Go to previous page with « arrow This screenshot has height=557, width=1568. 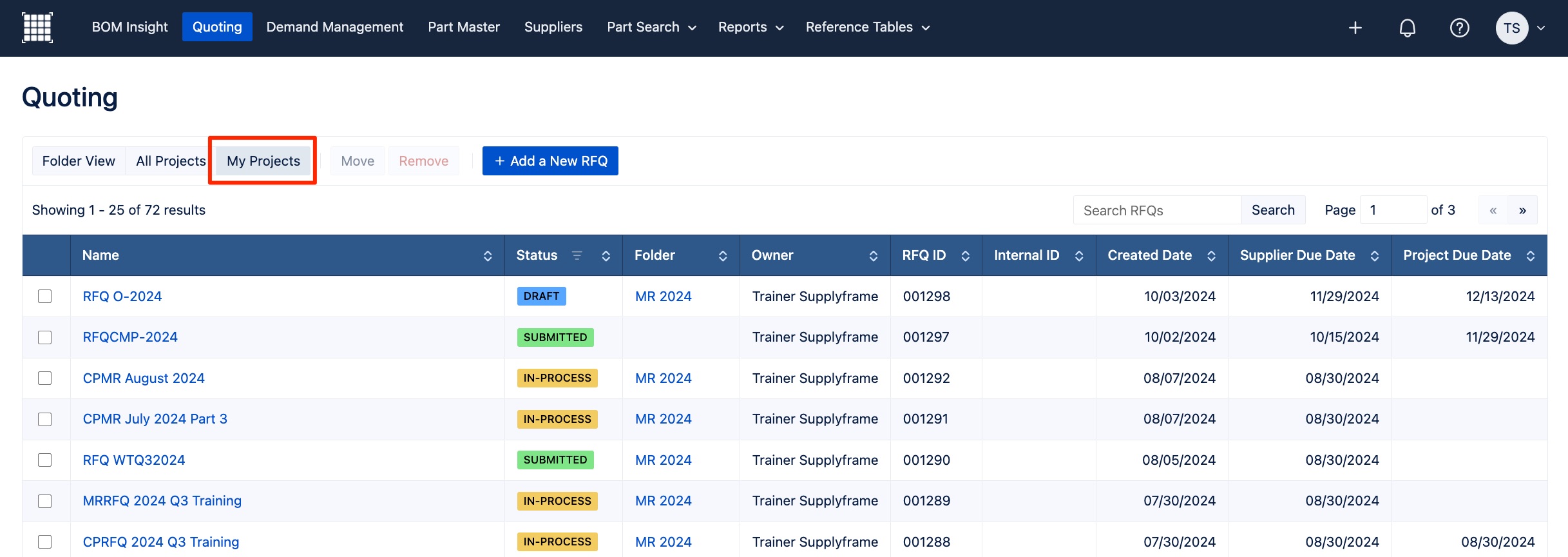tap(1493, 210)
